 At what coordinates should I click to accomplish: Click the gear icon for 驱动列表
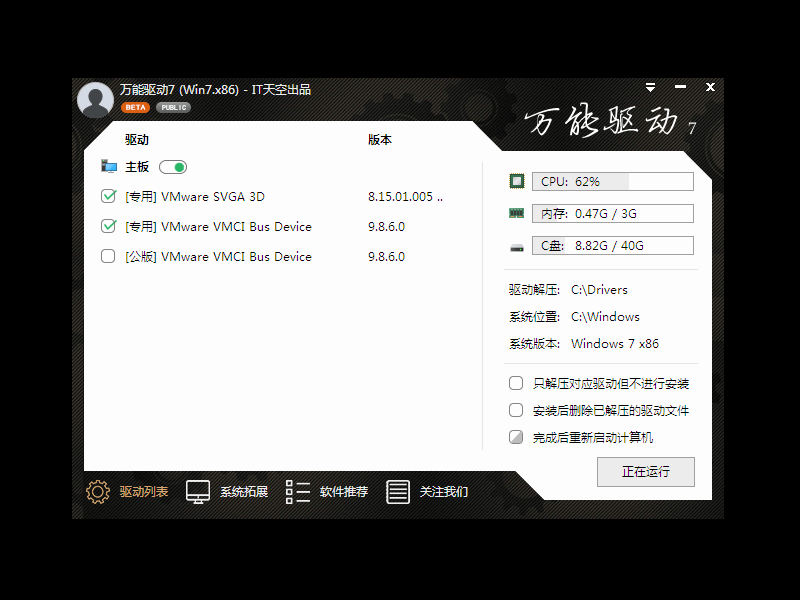97,491
